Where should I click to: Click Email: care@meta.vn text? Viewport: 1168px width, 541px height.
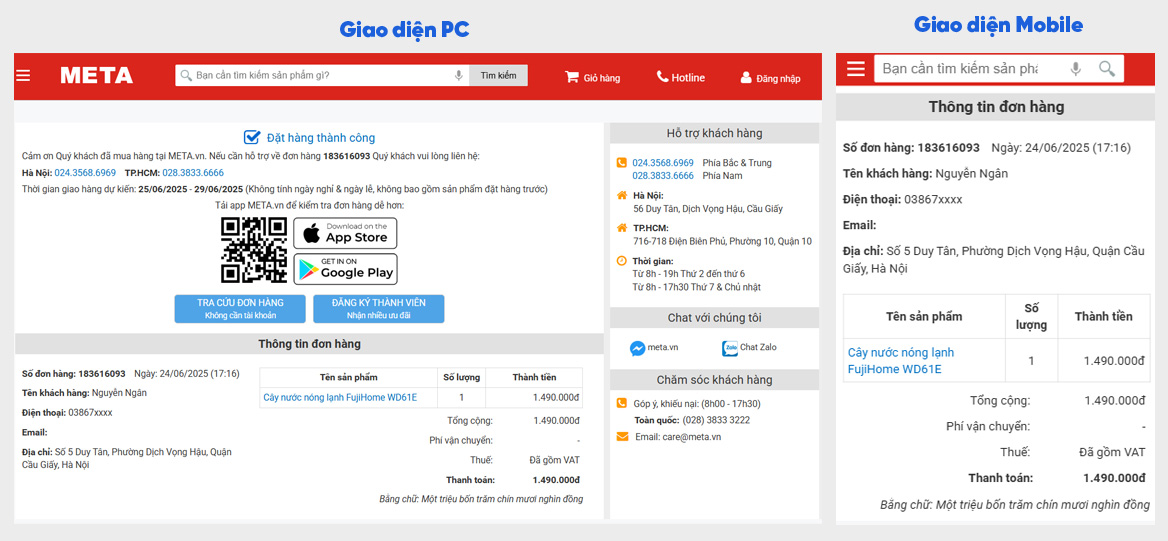pyautogui.click(x=678, y=437)
